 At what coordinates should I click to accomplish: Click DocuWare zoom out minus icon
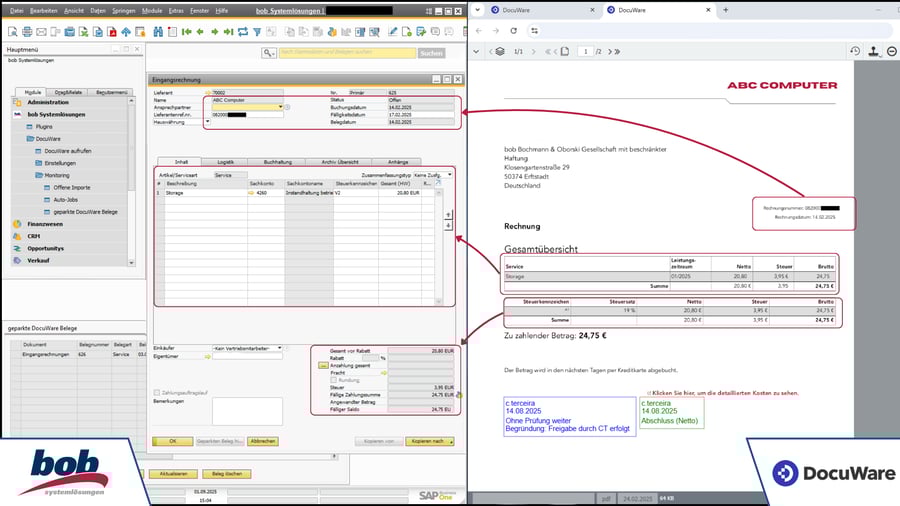click(x=891, y=51)
